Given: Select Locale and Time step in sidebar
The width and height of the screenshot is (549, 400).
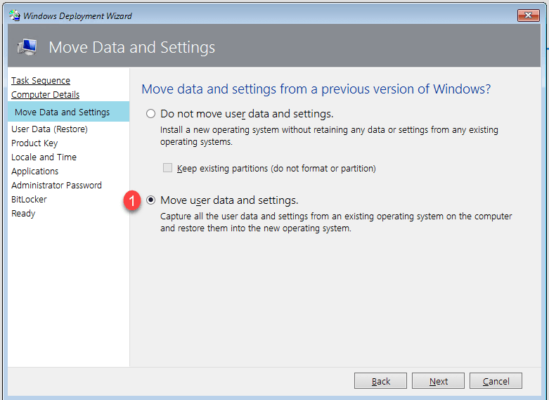Looking at the screenshot, I should pos(44,157).
